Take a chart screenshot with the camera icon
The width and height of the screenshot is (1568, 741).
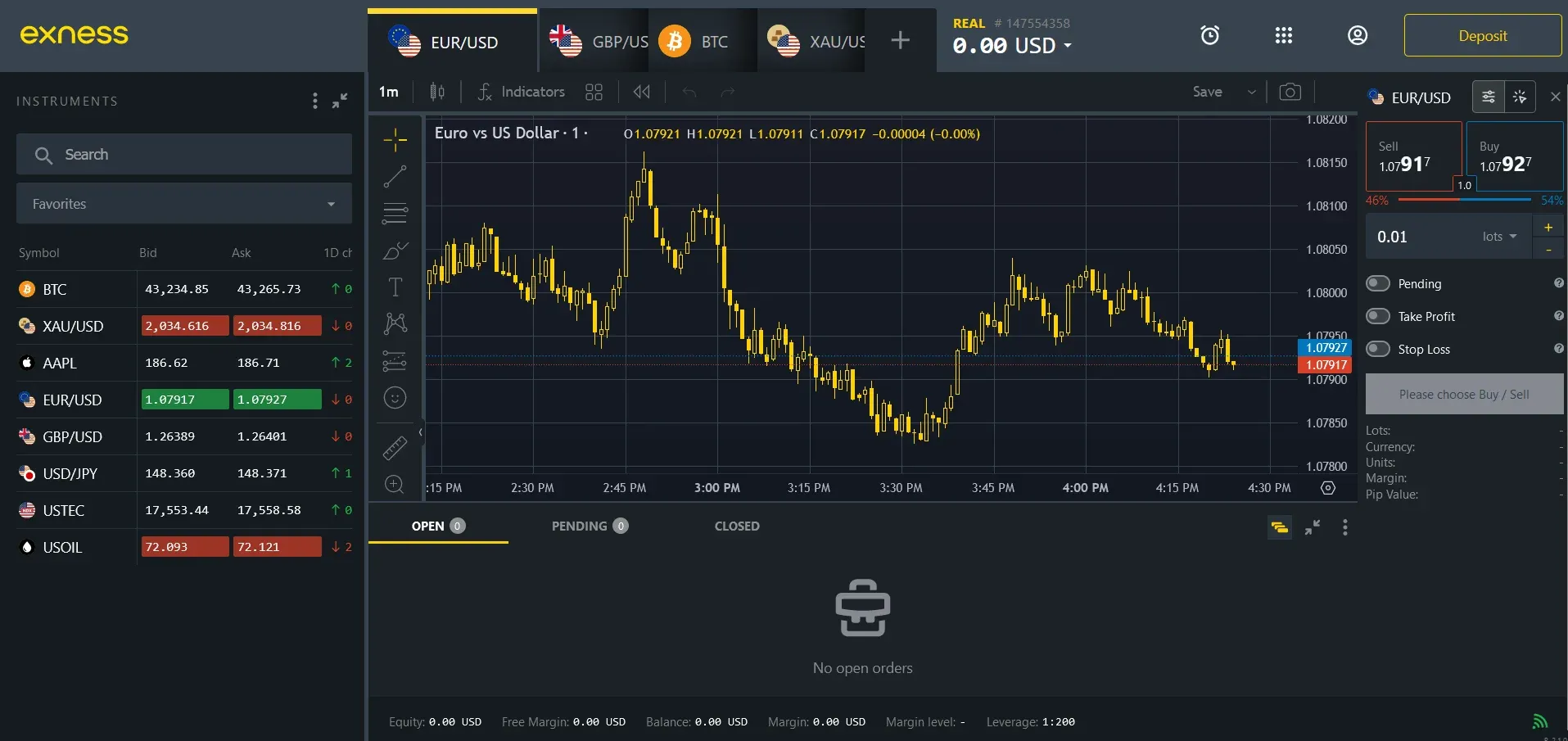(1290, 92)
